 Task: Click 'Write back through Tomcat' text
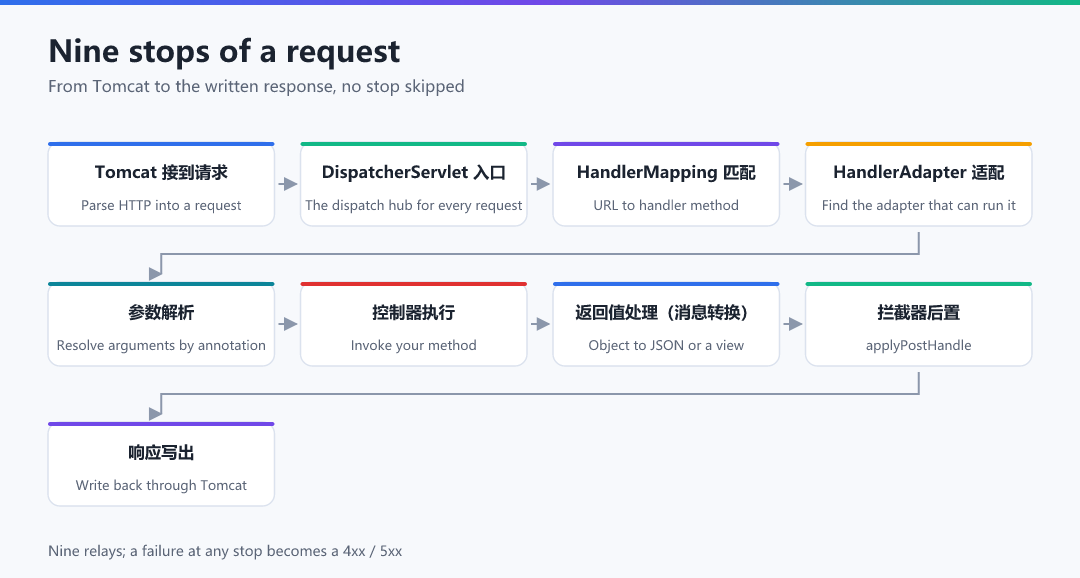coord(161,485)
